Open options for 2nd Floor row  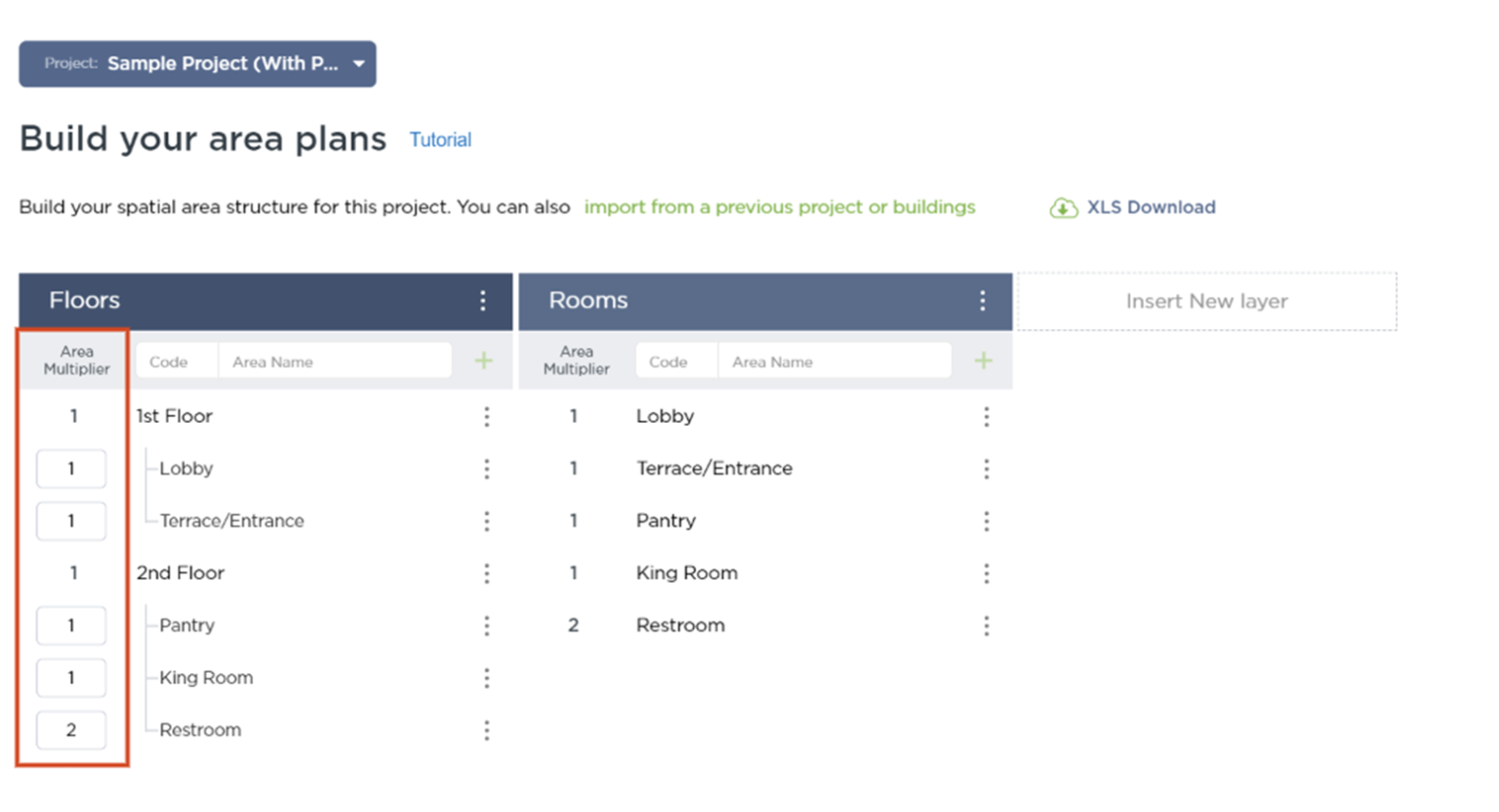487,573
